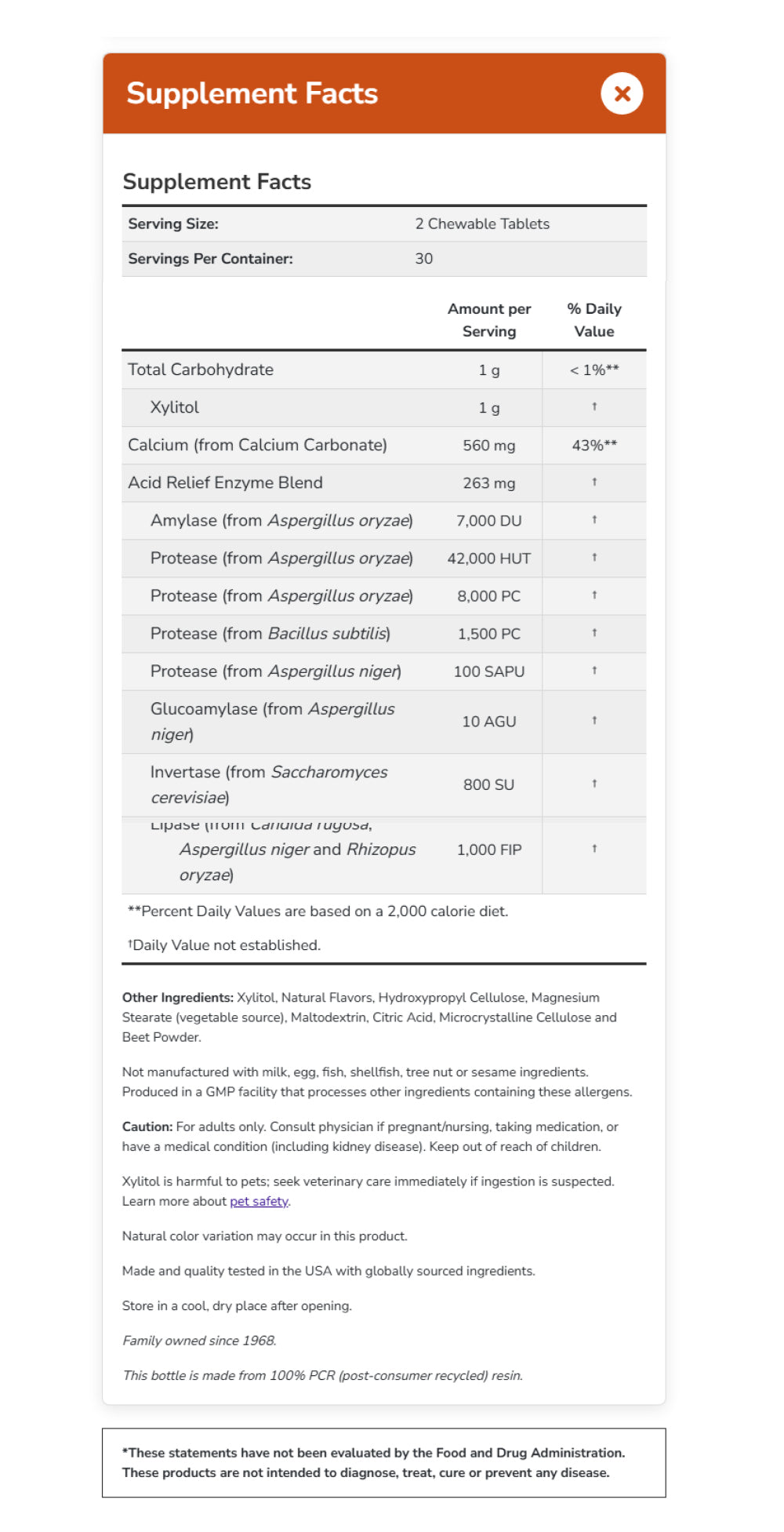
Task: Click the 43% daily value for Calcium
Action: (x=593, y=445)
